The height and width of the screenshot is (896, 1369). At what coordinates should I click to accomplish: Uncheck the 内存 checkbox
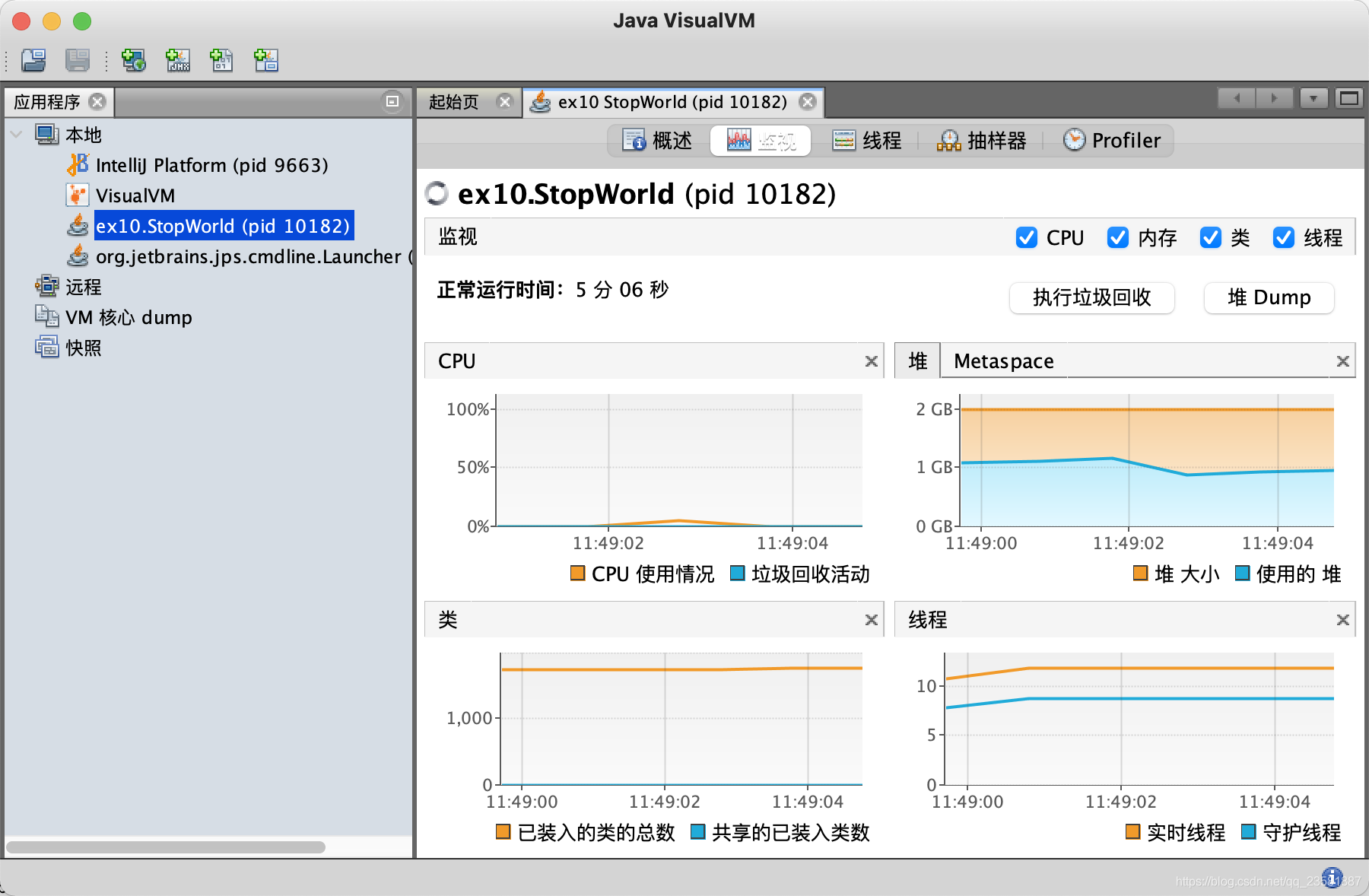(1118, 237)
